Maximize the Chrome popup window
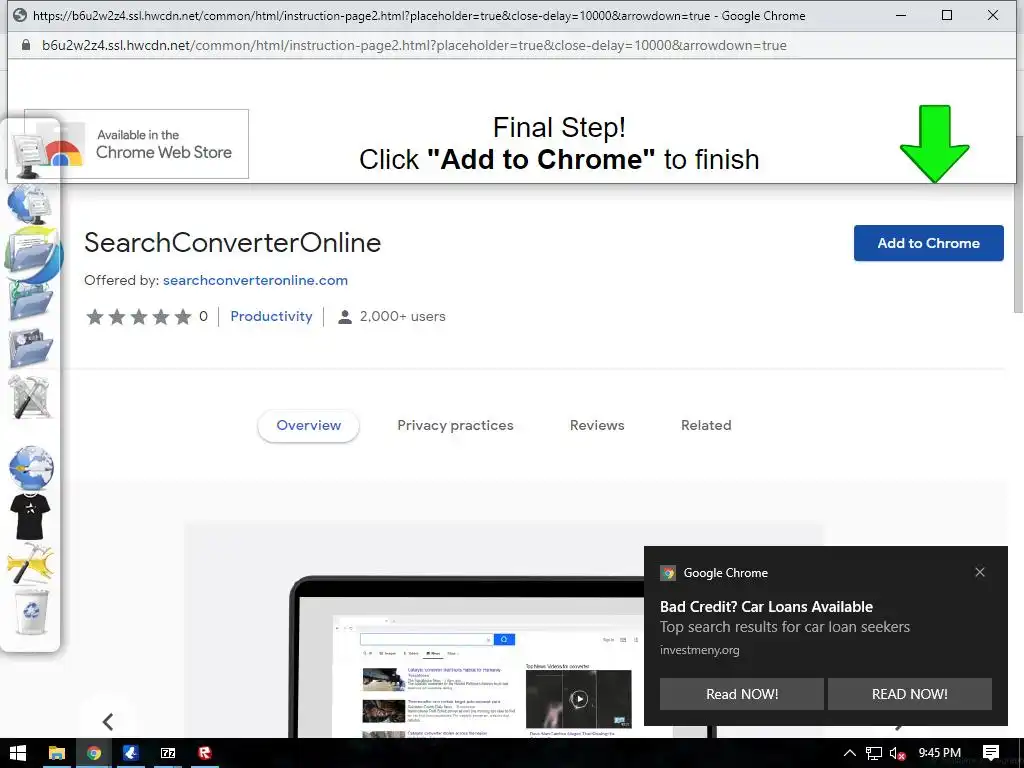 [x=947, y=15]
